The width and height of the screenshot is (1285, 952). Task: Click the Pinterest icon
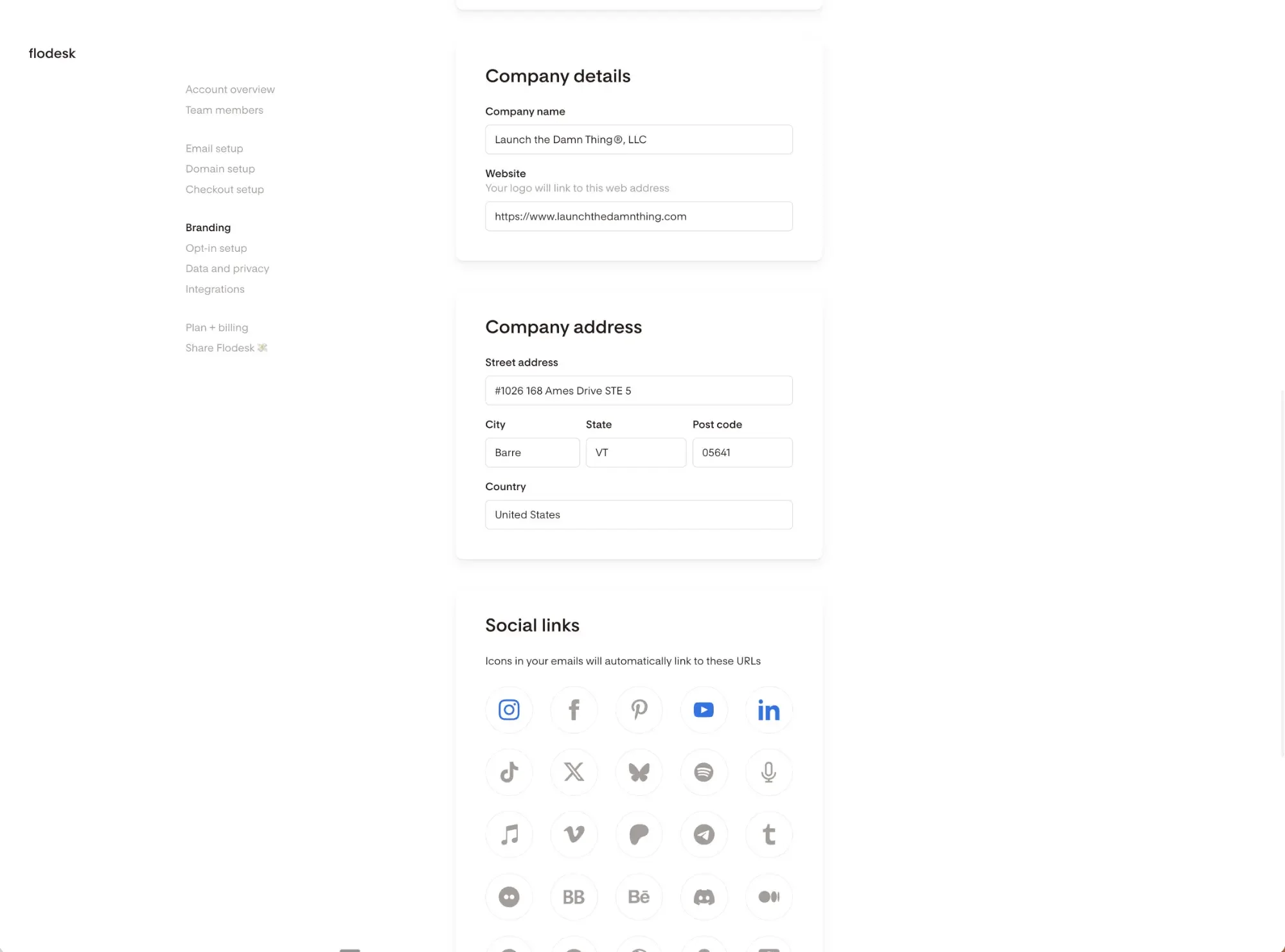tap(639, 710)
